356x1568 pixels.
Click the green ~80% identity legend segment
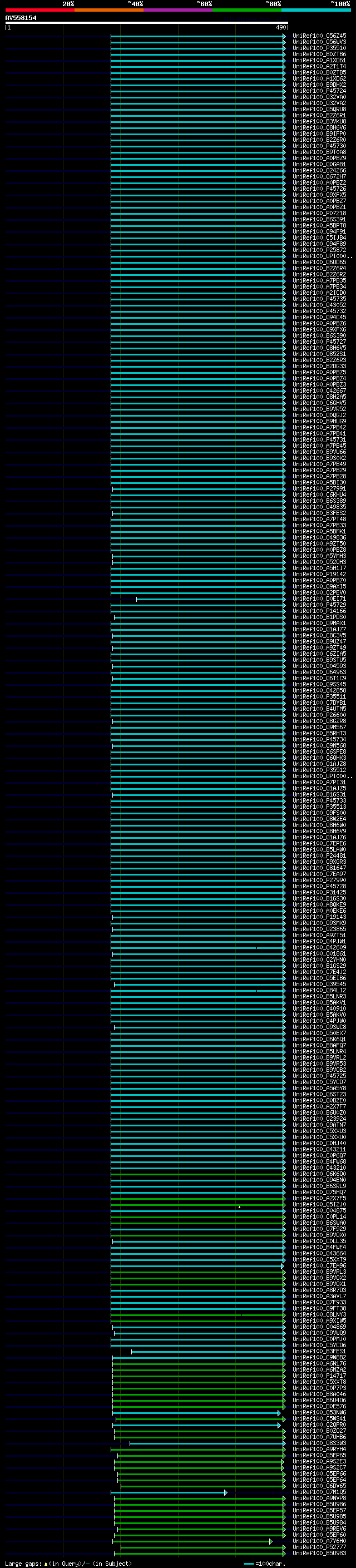pyautogui.click(x=247, y=10)
